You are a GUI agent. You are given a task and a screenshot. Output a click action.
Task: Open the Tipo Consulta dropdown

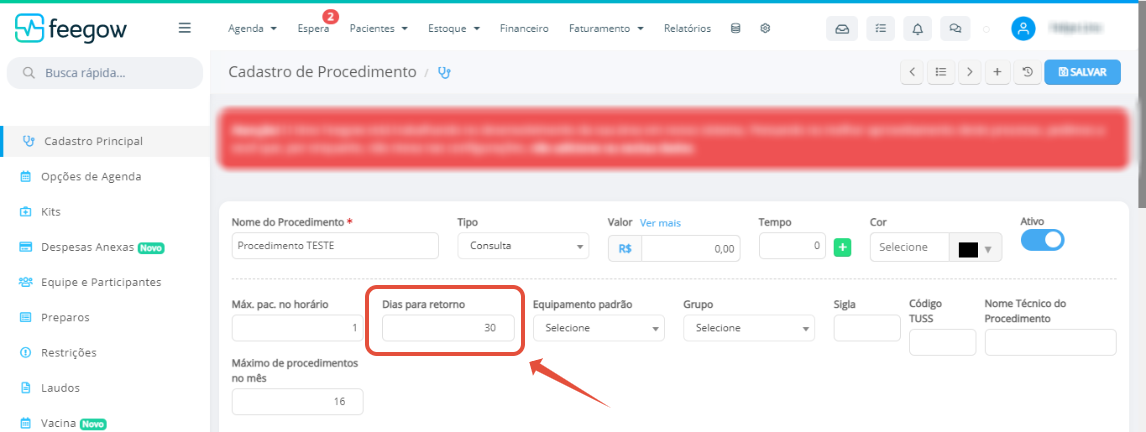coord(523,246)
